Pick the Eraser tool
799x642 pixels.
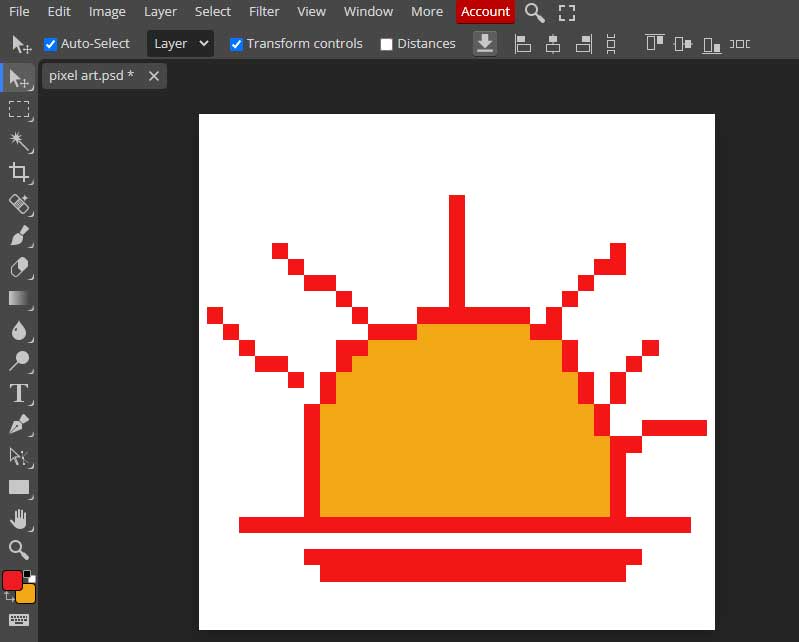[19, 267]
